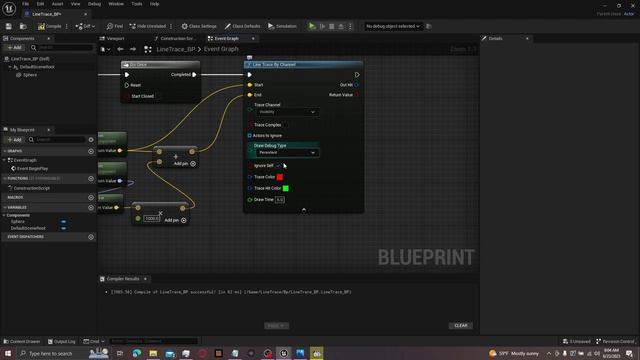Open the debug object selector dropdown
Image resolution: width=640 pixels, height=360 pixels.
(x=393, y=26)
